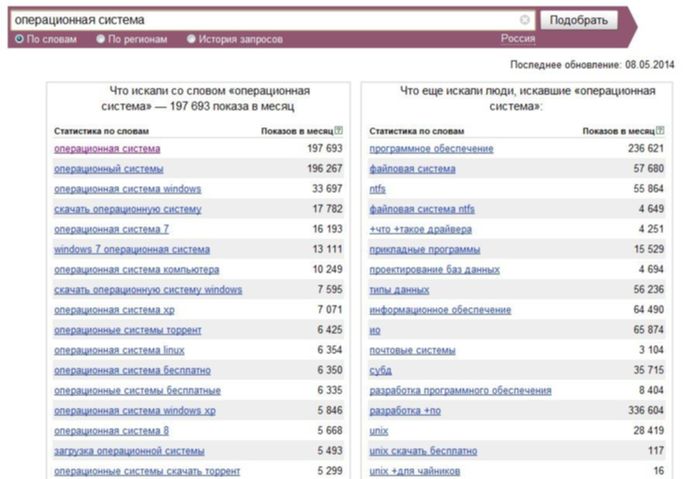Select the 'История запросов' radio button
This screenshot has width=688, height=479.
[191, 39]
